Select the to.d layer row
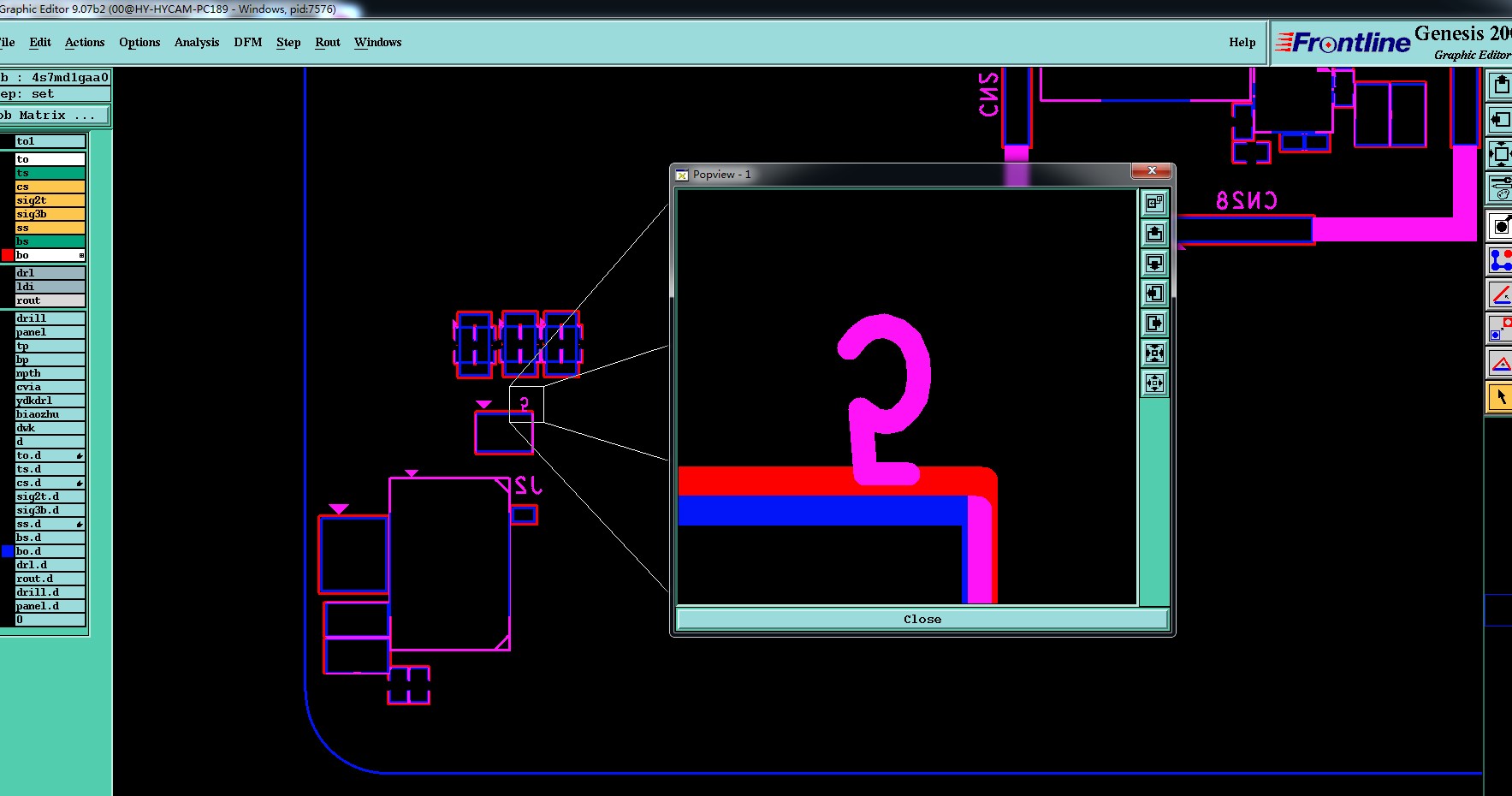 (50, 455)
